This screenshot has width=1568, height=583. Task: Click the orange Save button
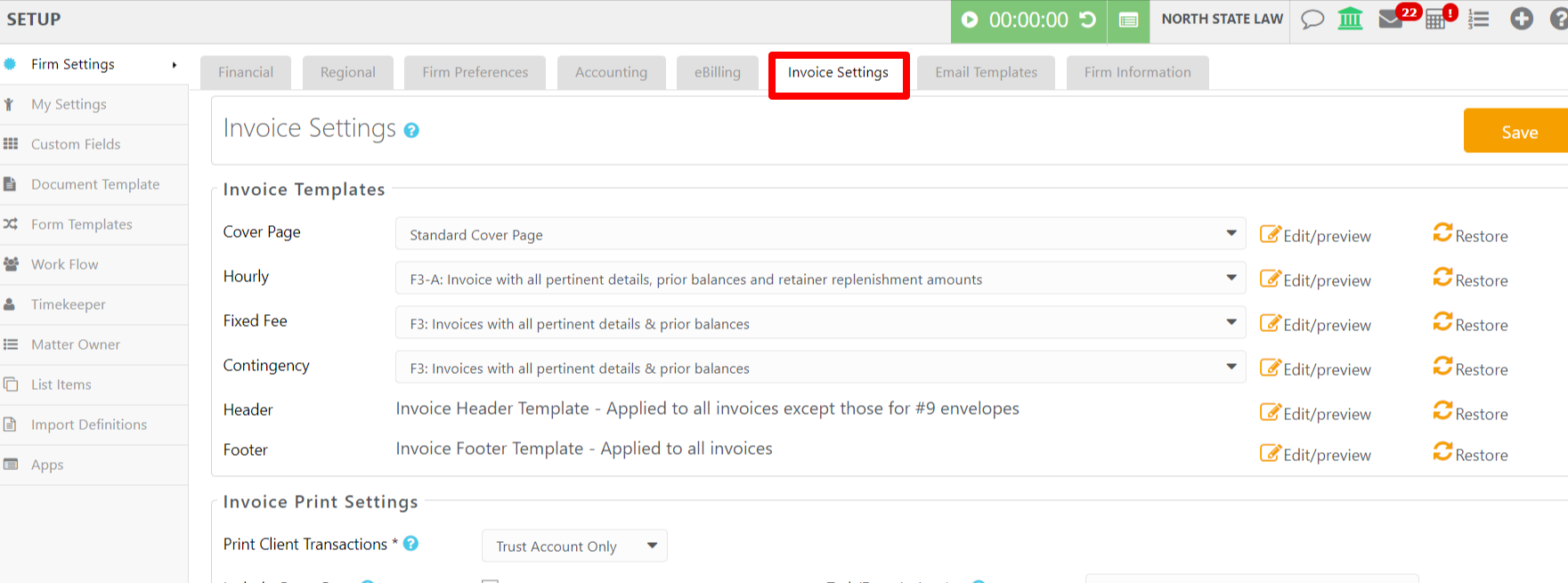click(x=1518, y=131)
